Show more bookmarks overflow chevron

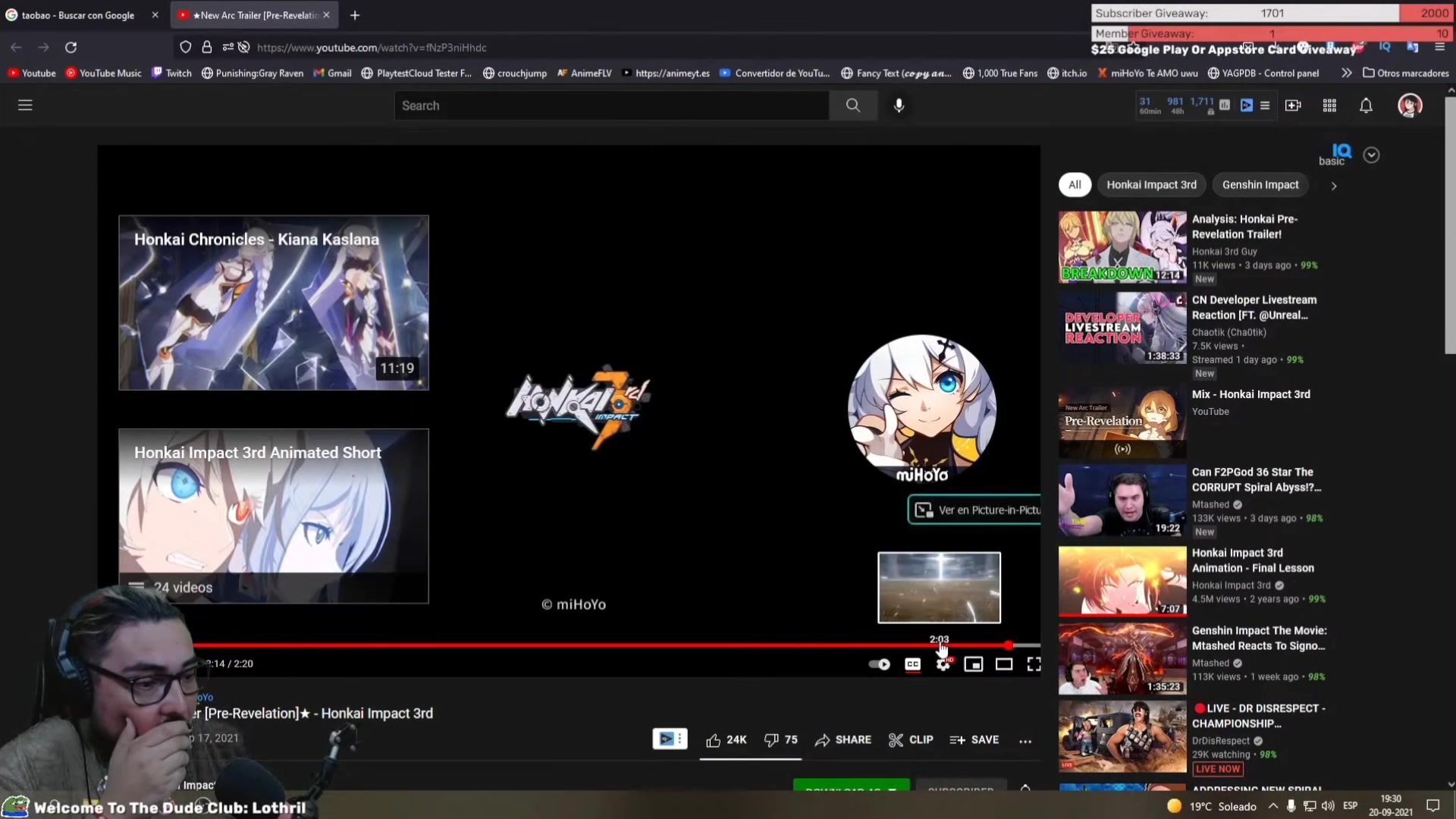pos(1346,73)
